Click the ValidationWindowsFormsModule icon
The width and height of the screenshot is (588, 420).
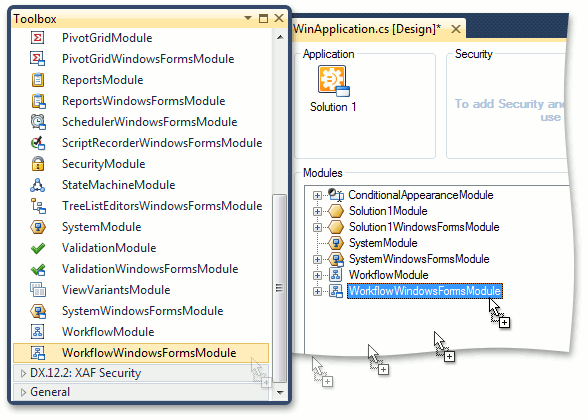[x=38, y=269]
